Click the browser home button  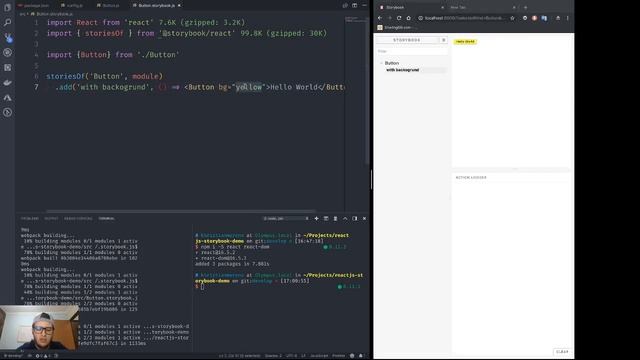tap(408, 18)
